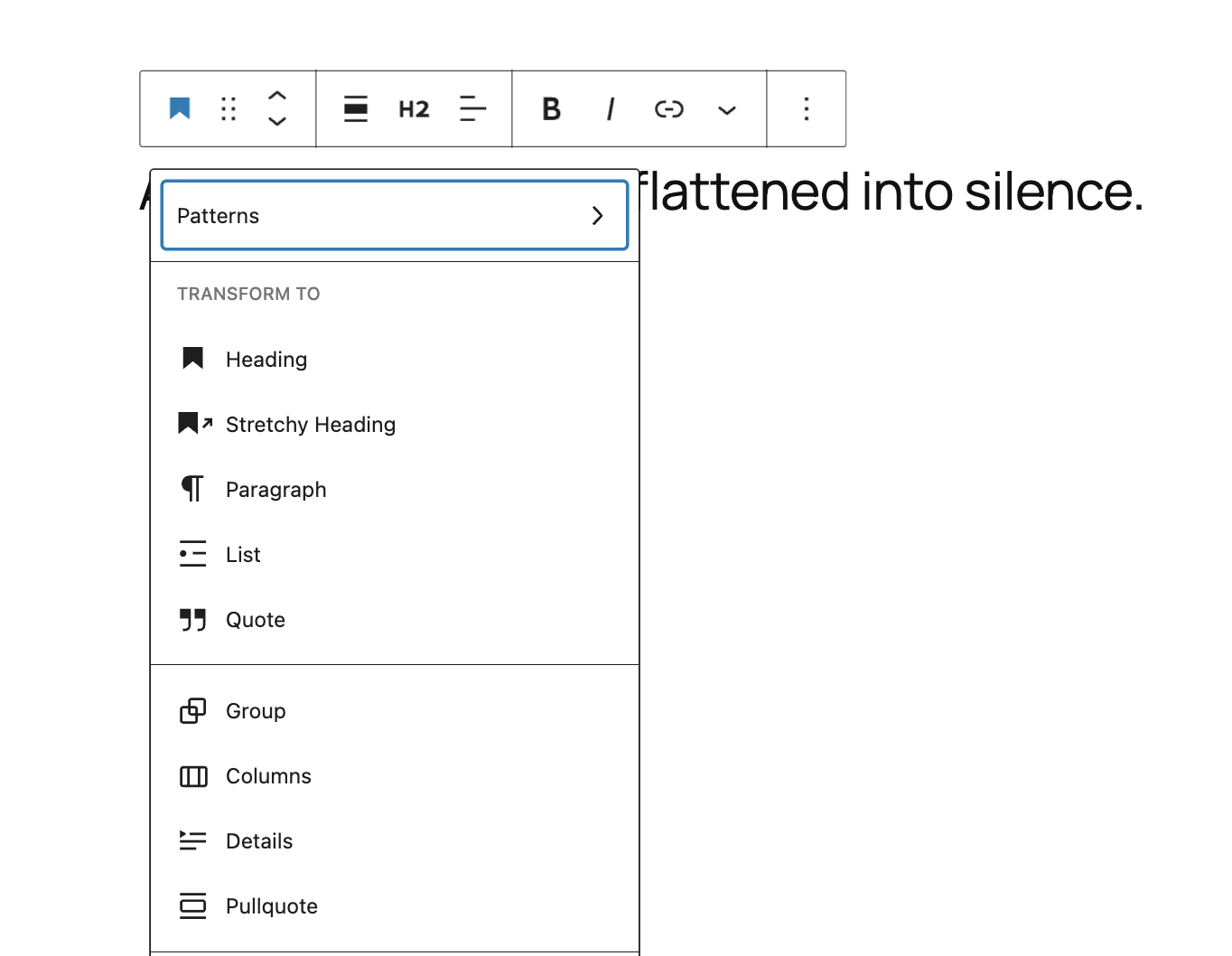Select Columns transform option
Image resolution: width=1232 pixels, height=956 pixels.
click(268, 776)
